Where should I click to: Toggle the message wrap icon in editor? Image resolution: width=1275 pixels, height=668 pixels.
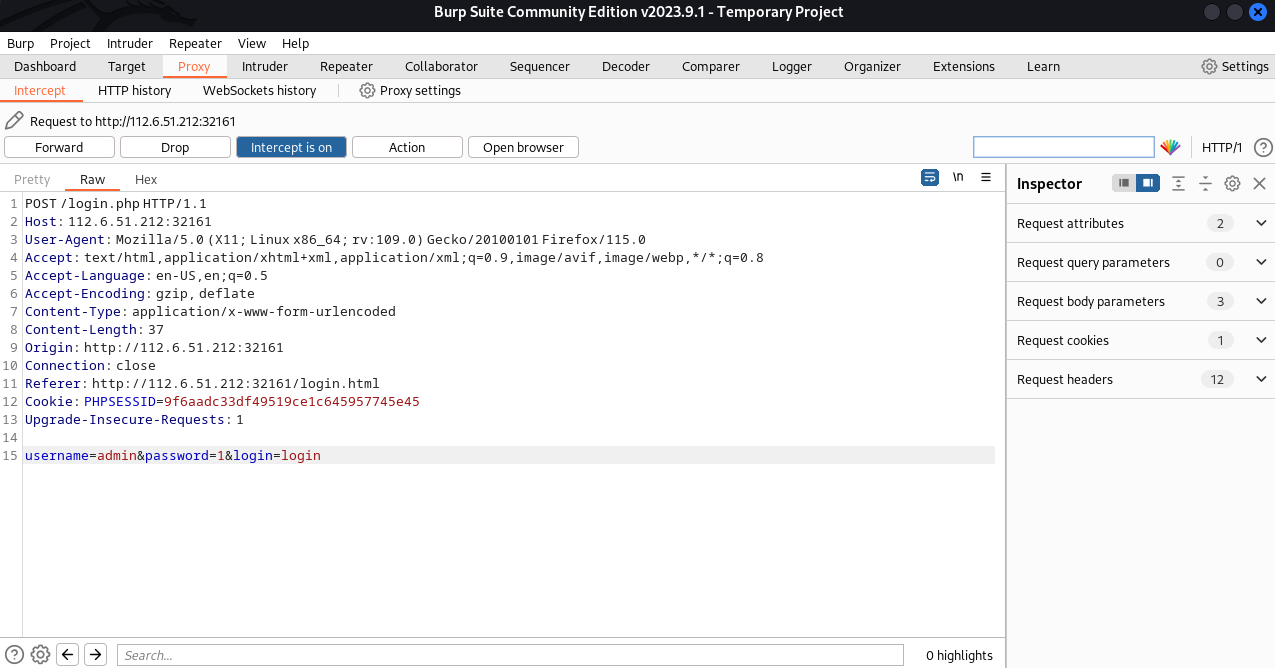[x=930, y=177]
